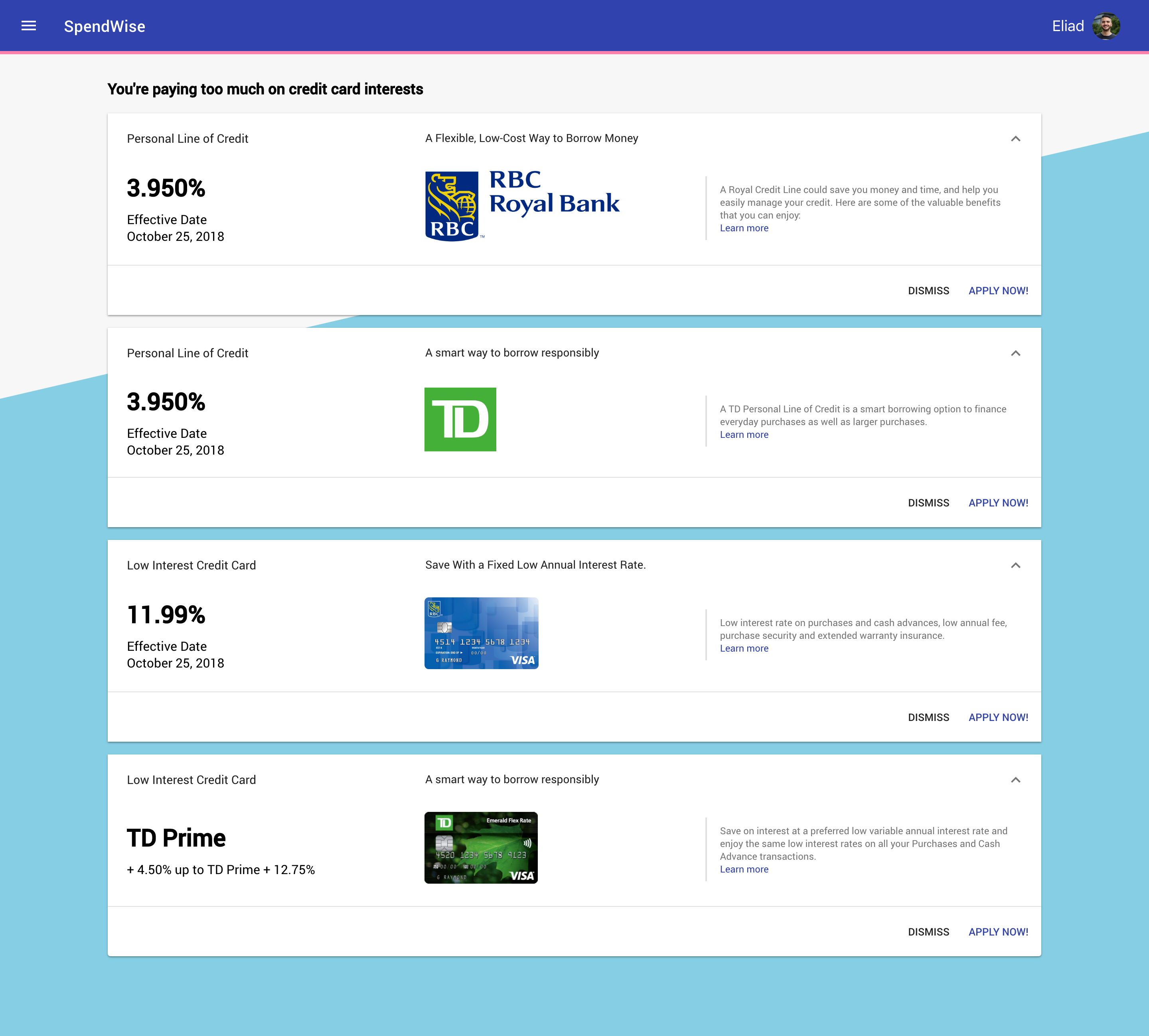This screenshot has height=1036, width=1149.
Task: Open Learn more under TD Emerald card description
Action: (744, 870)
